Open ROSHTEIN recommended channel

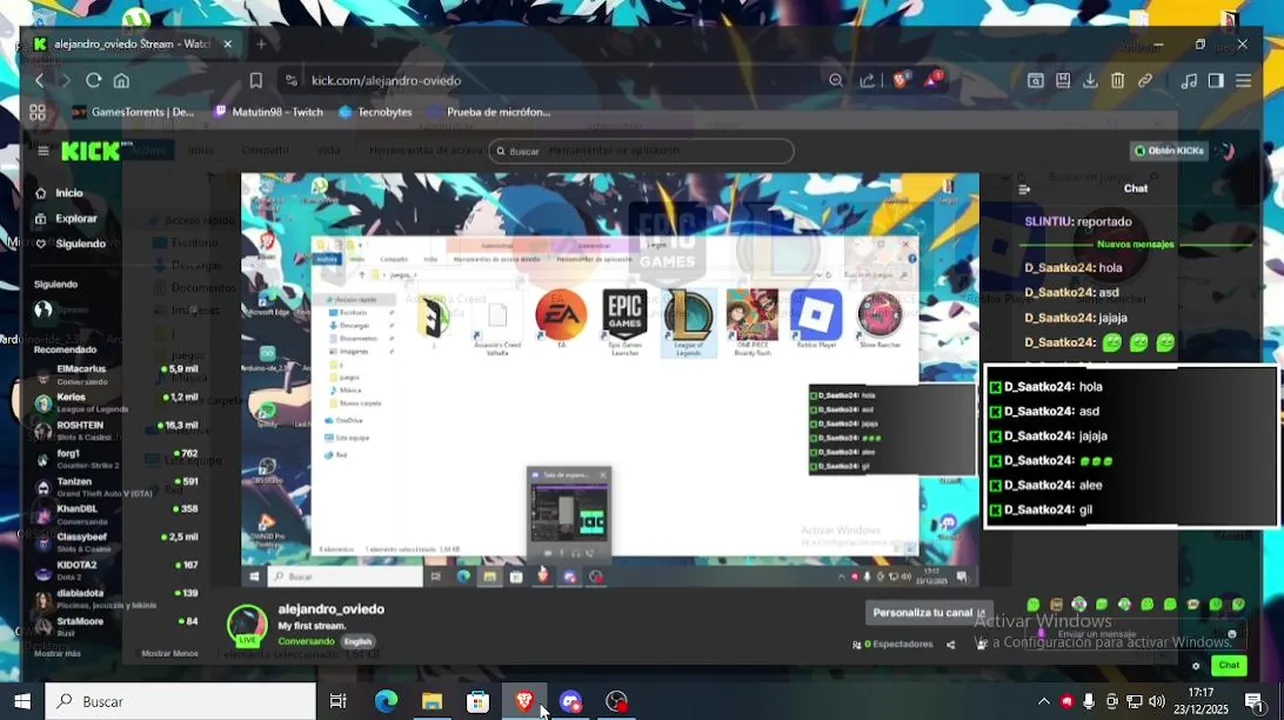click(116, 430)
